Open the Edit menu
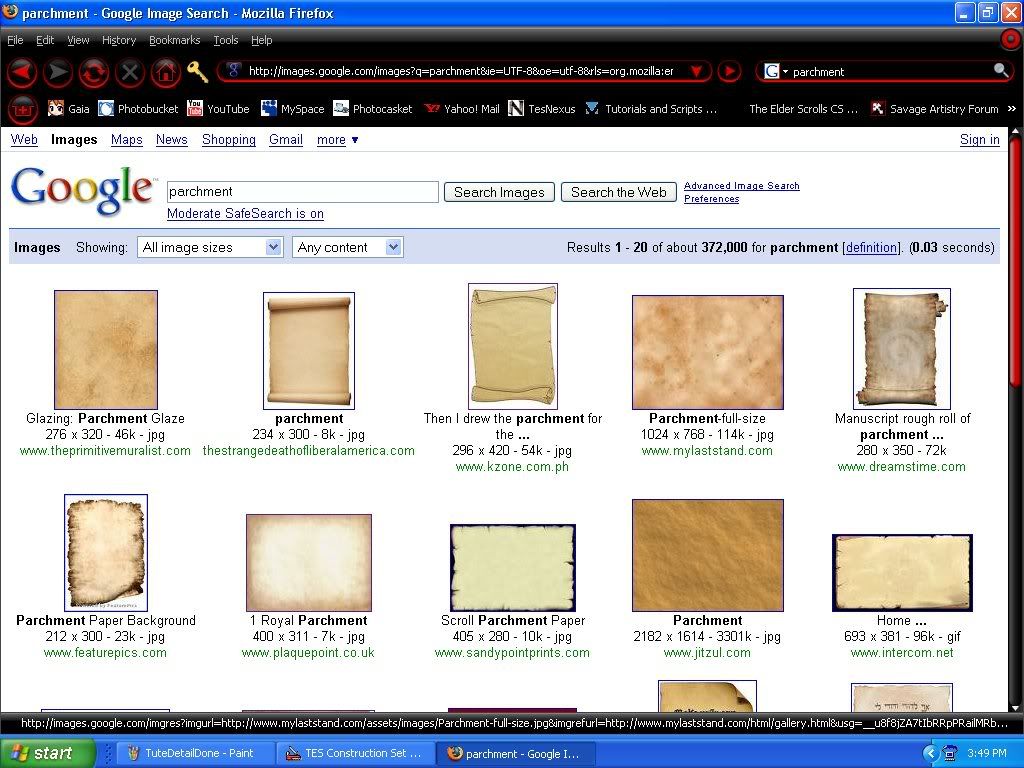1024x768 pixels. coord(45,40)
